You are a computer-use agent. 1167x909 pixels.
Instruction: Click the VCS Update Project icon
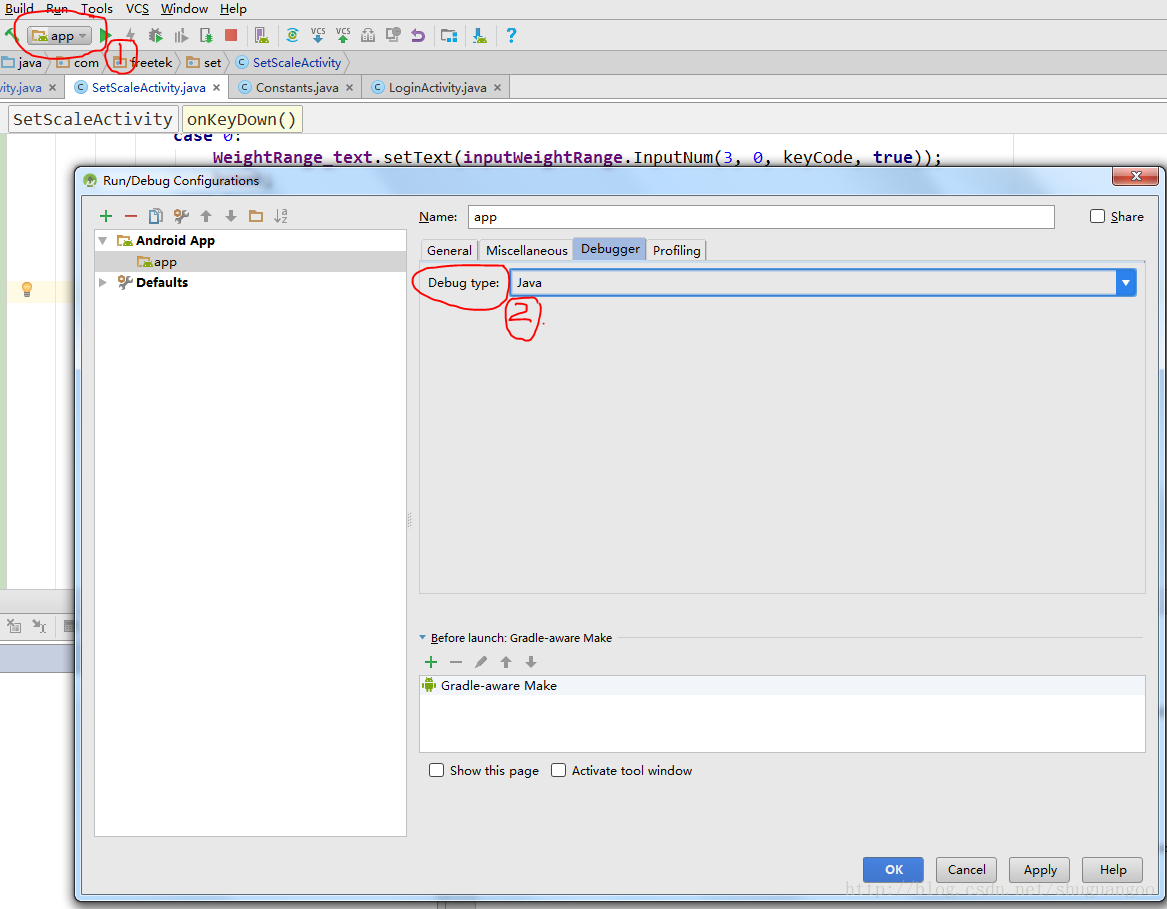(x=318, y=35)
